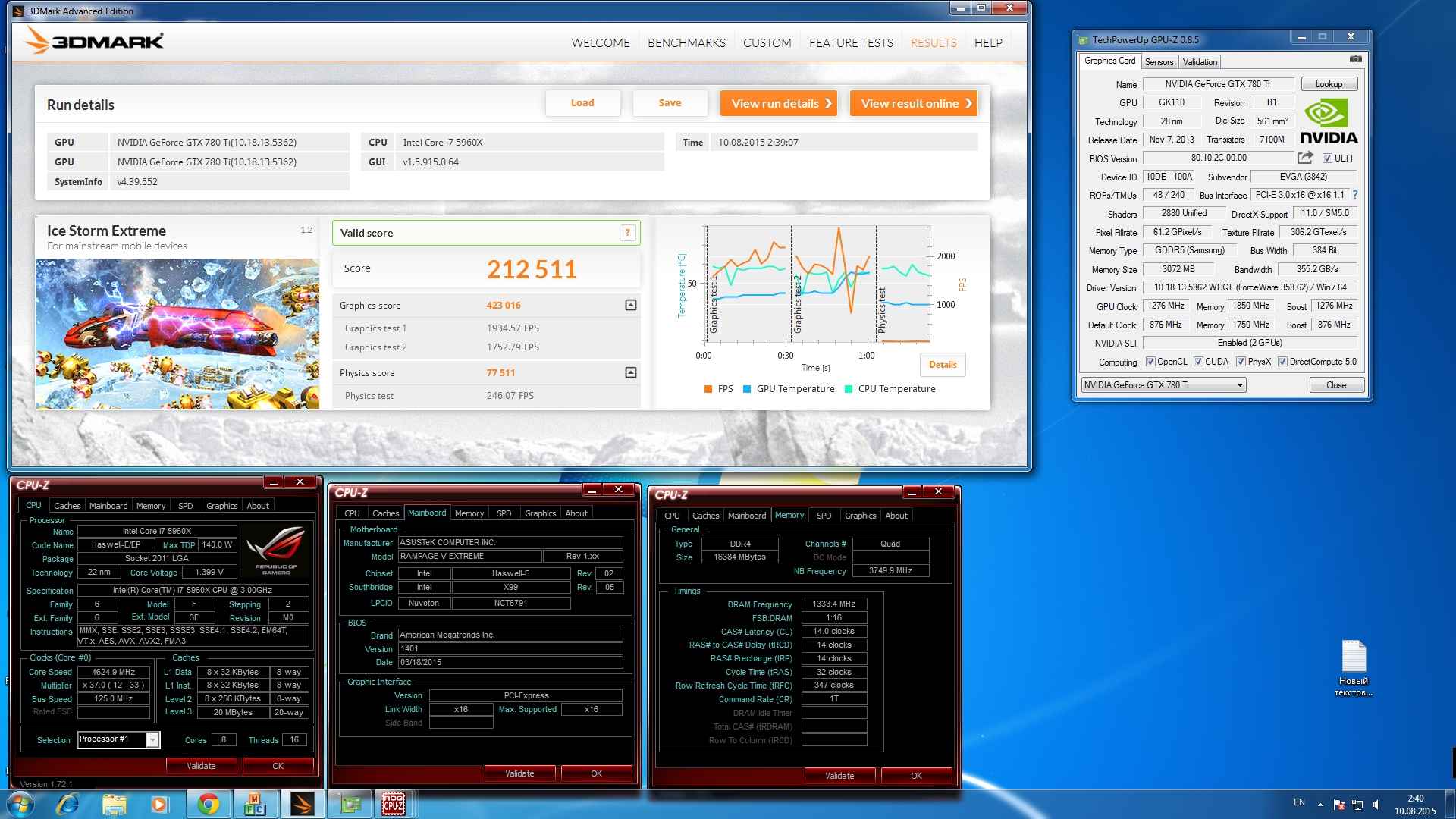
Task: Switch to 3DMark taskbar icon
Action: point(302,804)
